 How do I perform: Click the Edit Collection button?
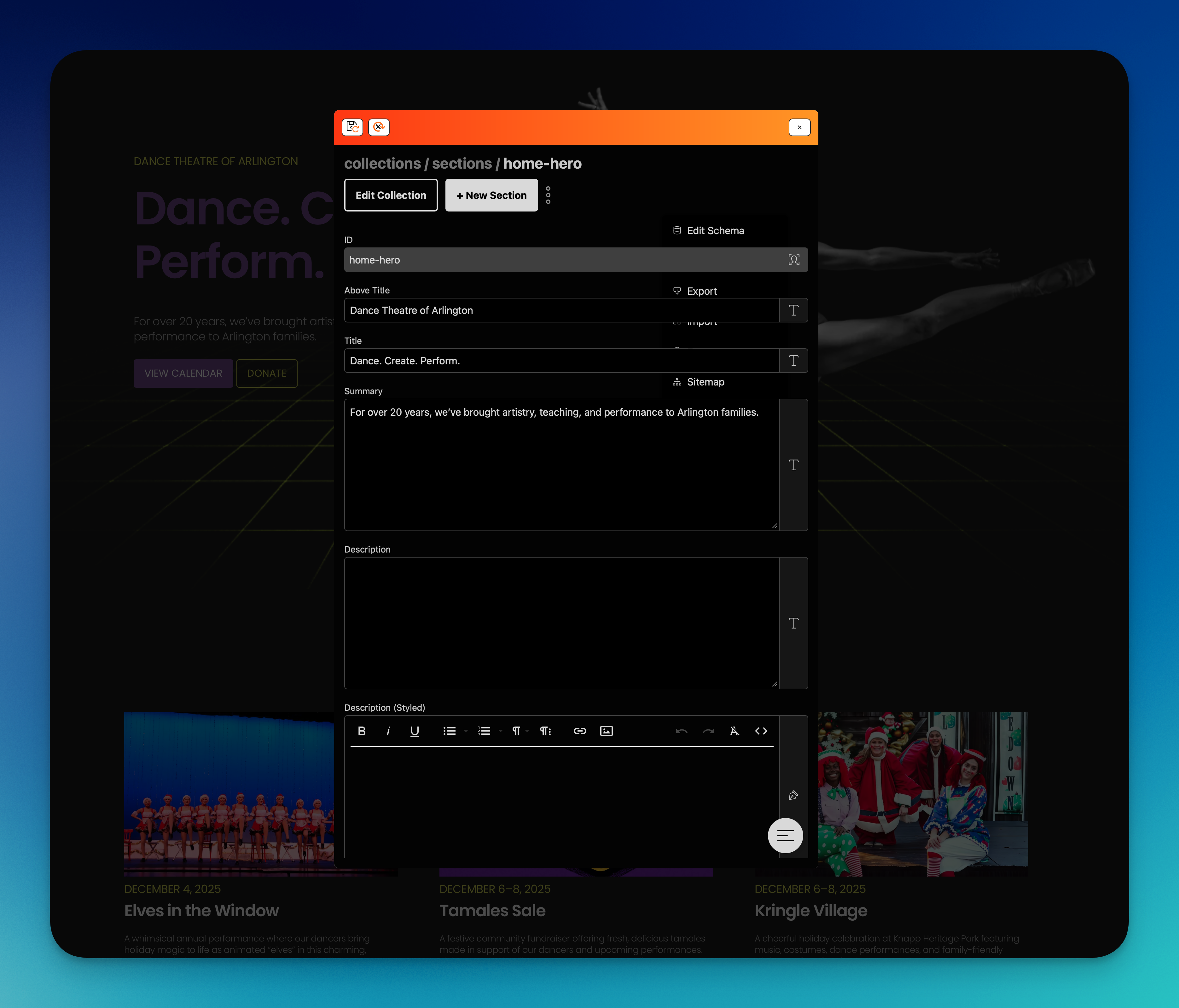pyautogui.click(x=391, y=195)
